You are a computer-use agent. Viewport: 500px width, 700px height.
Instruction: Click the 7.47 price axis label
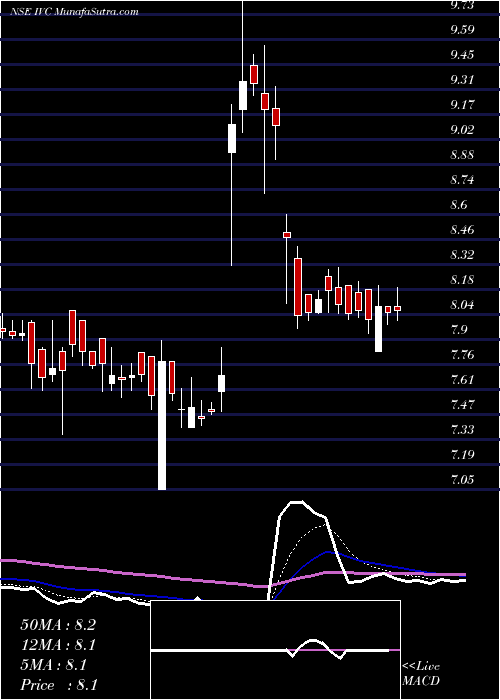463,405
